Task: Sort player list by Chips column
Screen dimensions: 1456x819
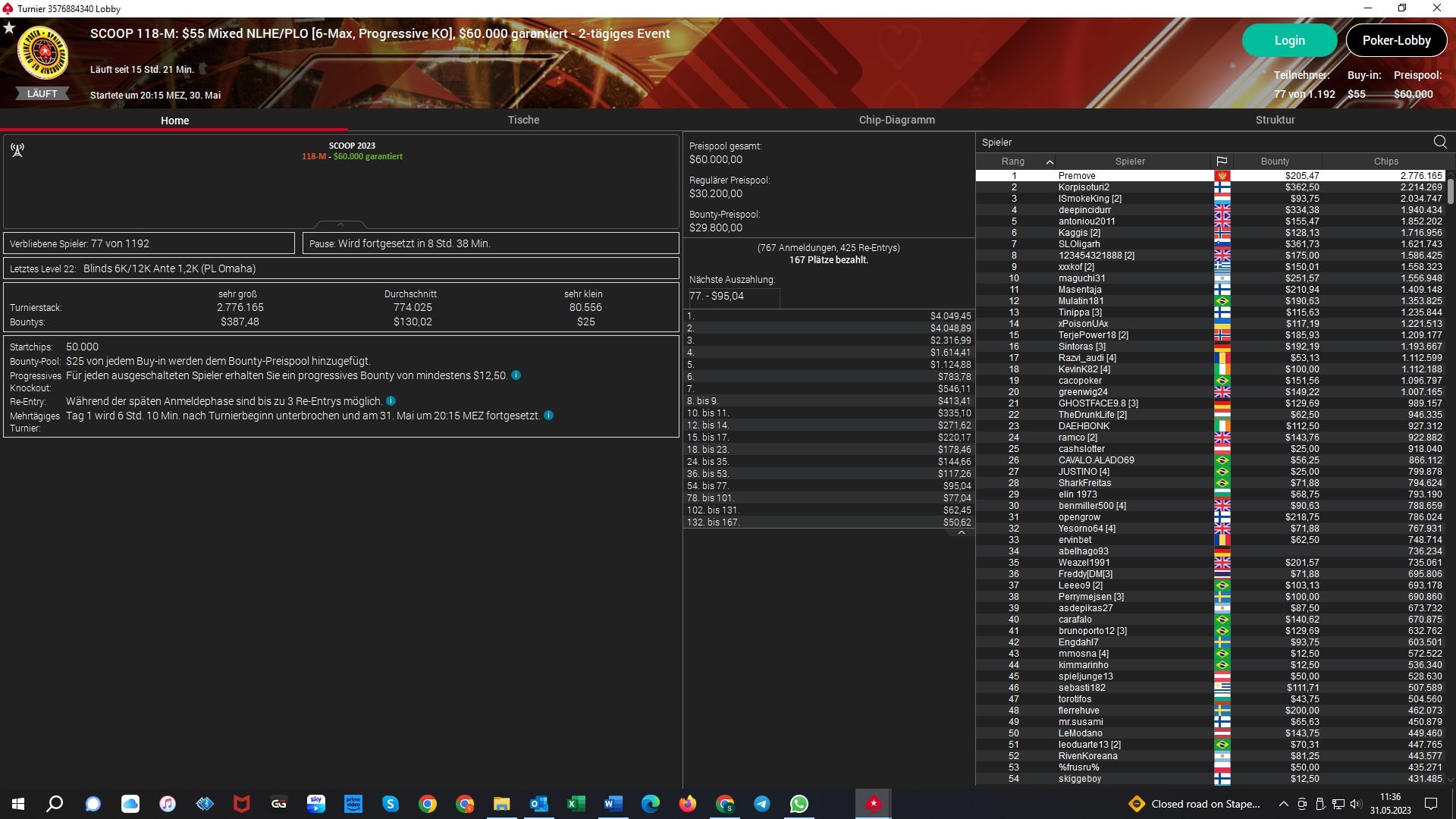Action: 1385,162
